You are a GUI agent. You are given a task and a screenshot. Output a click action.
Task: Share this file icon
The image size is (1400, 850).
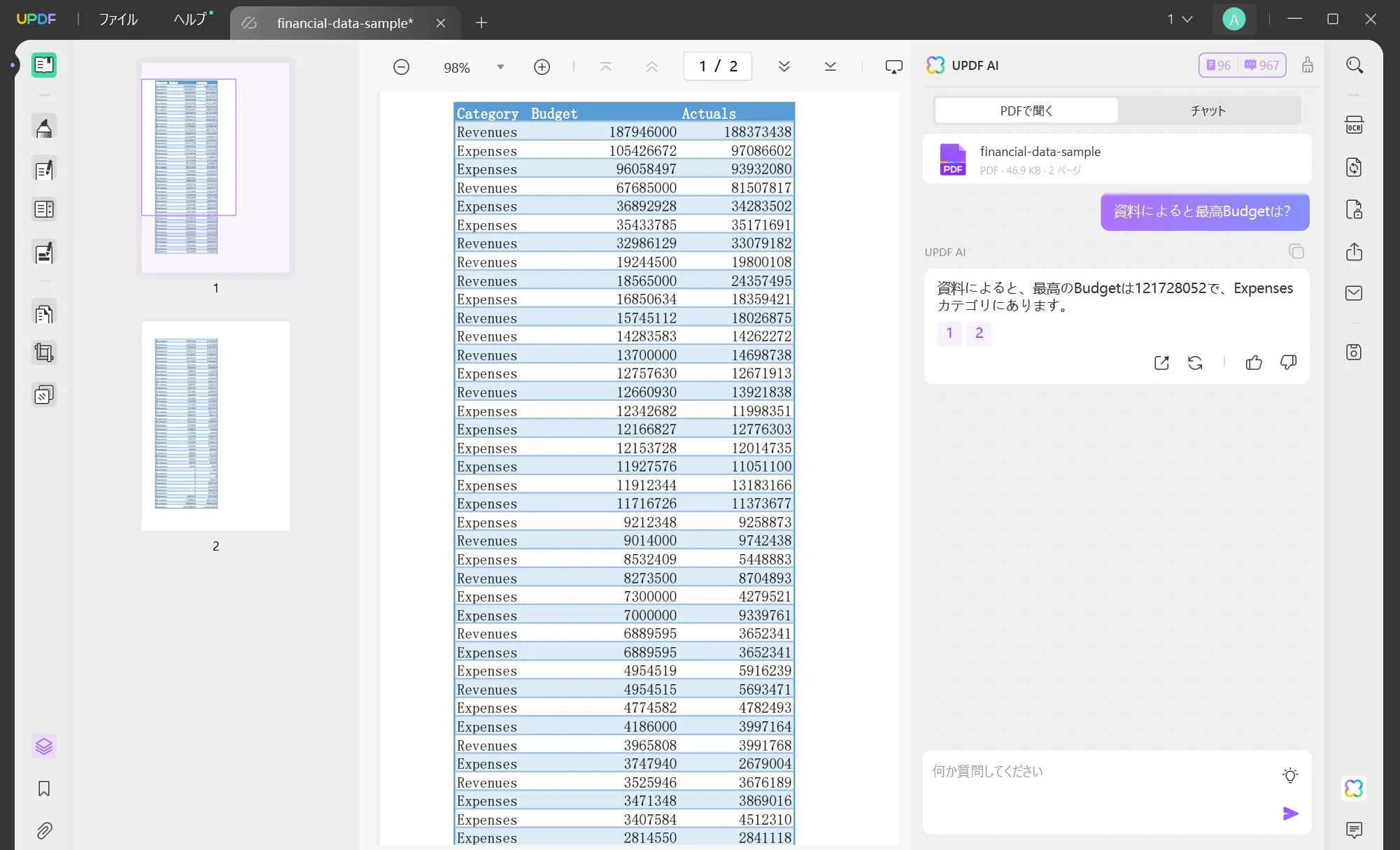pyautogui.click(x=1355, y=252)
